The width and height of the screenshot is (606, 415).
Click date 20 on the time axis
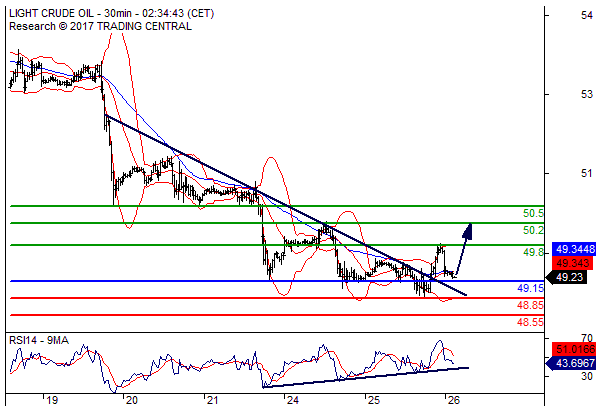[x=132, y=400]
